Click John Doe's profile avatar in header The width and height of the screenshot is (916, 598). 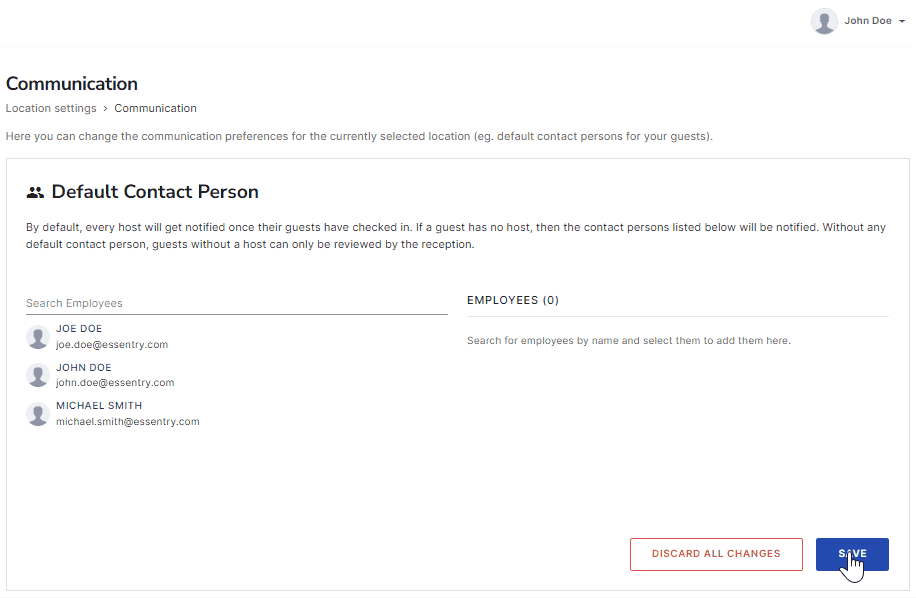pos(824,22)
